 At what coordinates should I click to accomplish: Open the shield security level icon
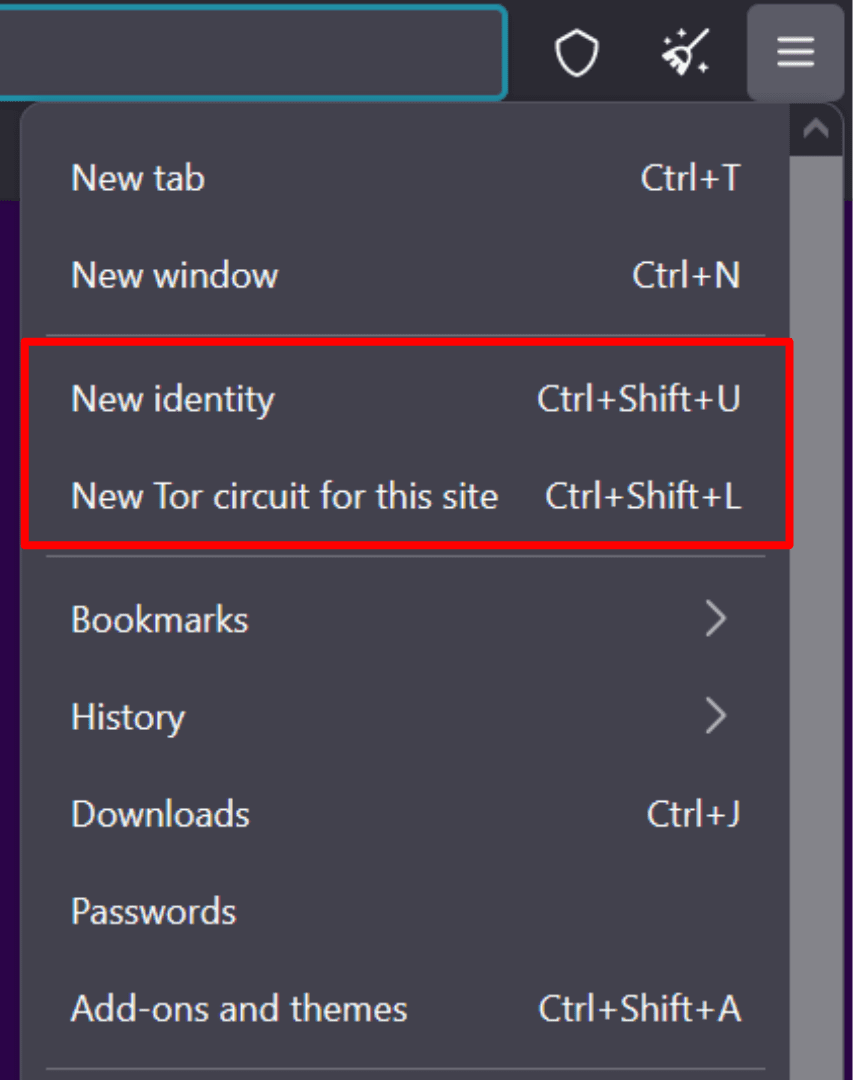pos(577,52)
